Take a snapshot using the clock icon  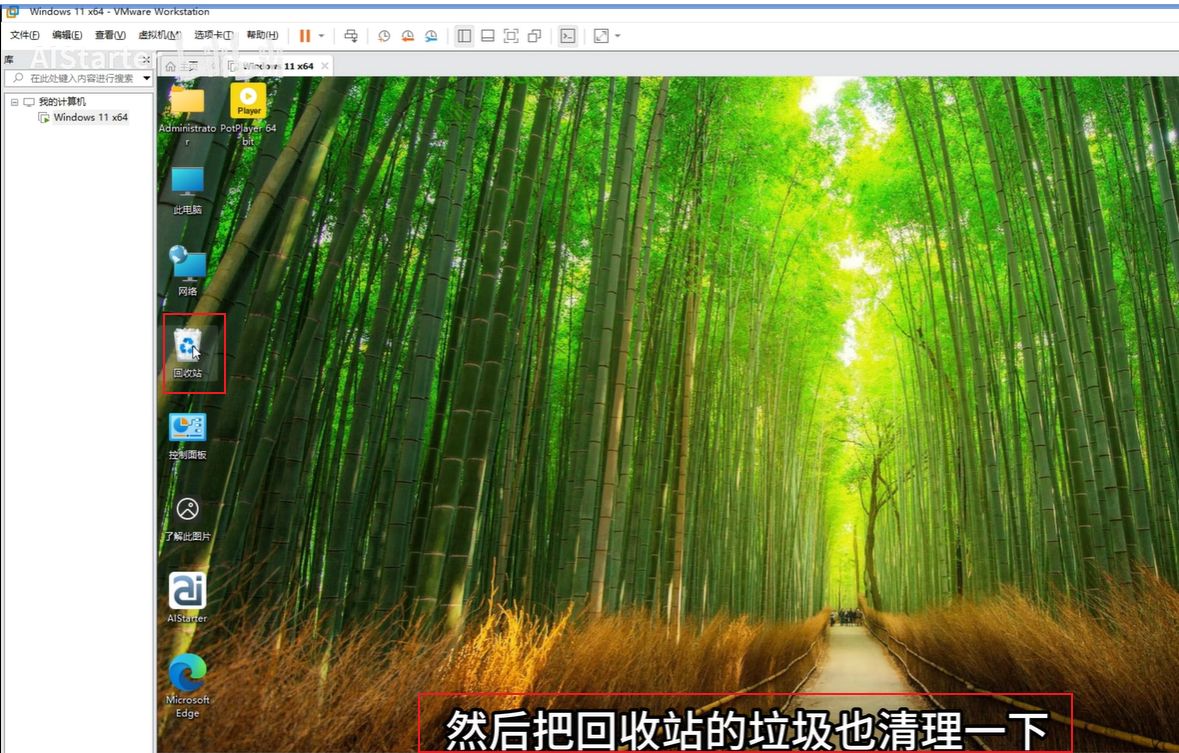(x=384, y=36)
